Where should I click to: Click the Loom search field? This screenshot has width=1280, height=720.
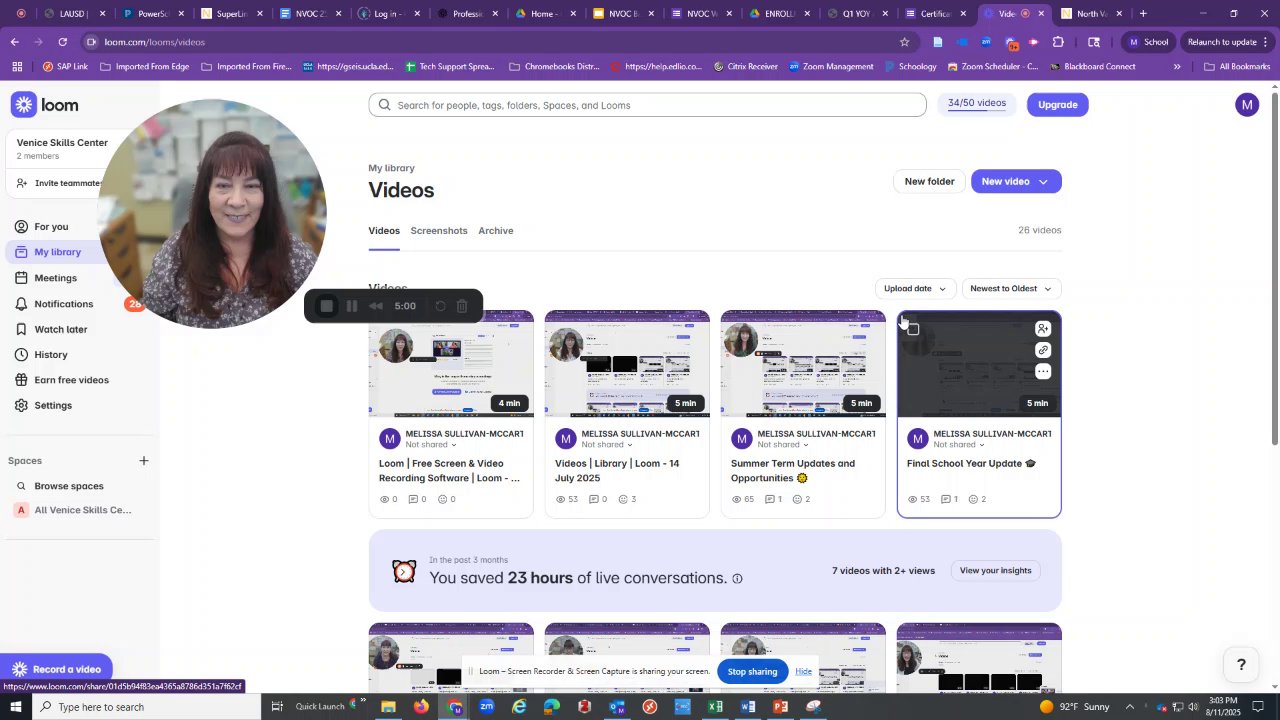coord(647,105)
